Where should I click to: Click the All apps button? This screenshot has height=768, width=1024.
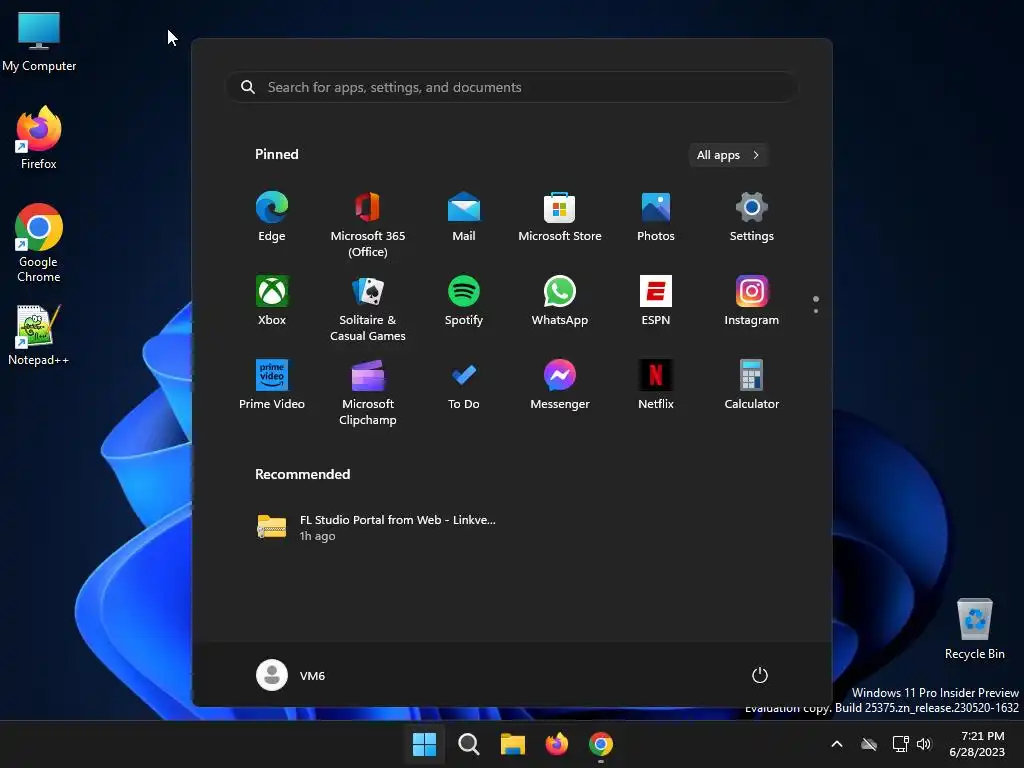pyautogui.click(x=728, y=155)
